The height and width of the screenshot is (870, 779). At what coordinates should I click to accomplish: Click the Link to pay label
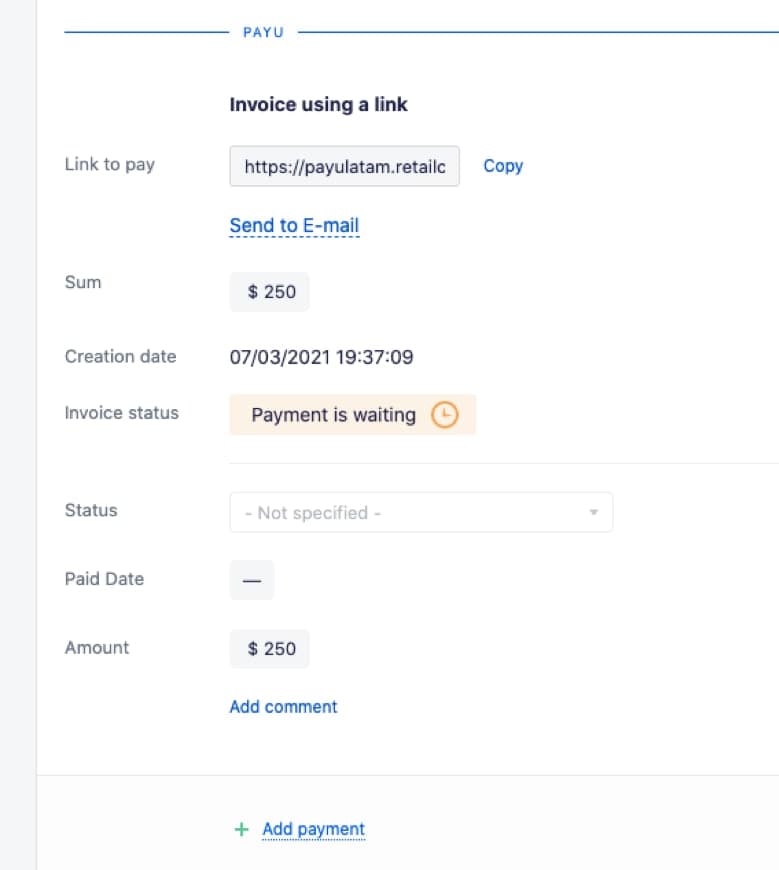[110, 164]
